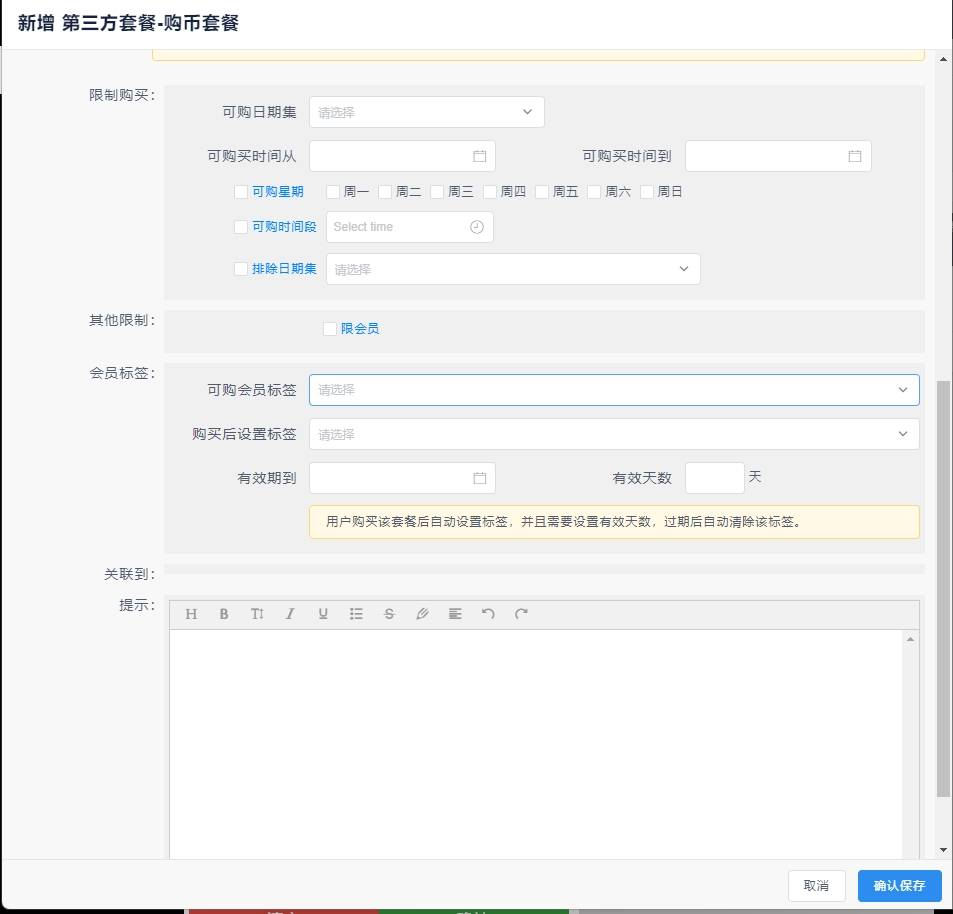Undo the last edit in the editor
This screenshot has width=953, height=914.
tap(488, 614)
